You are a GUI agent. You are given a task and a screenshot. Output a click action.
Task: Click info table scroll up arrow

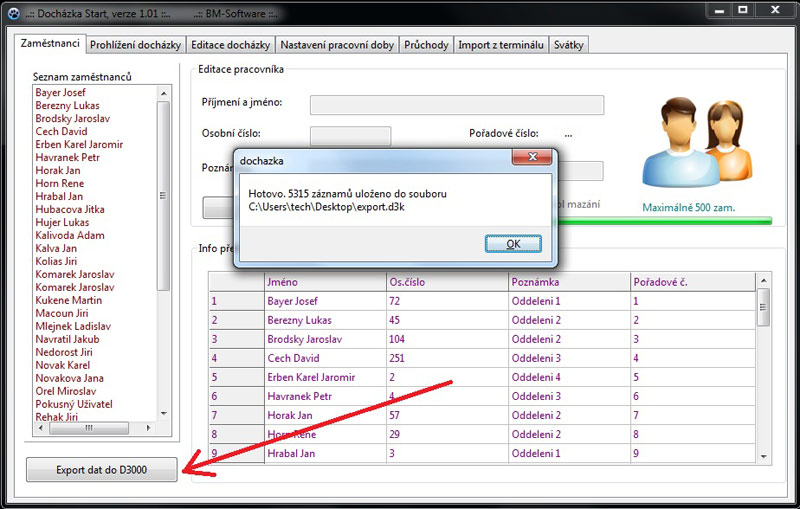tap(763, 281)
